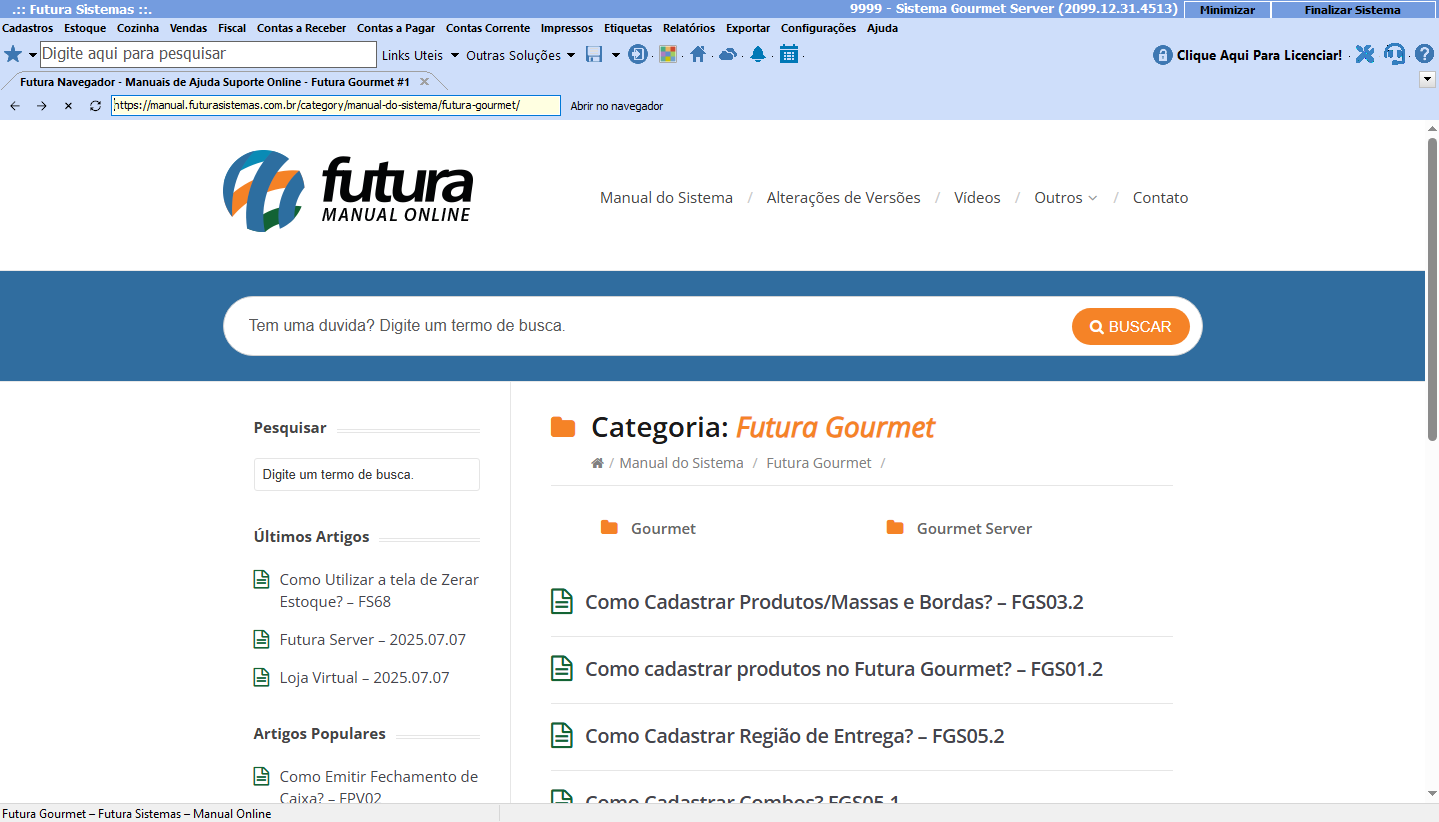
Task: Click the page vertical scrollbar thumb
Action: [1432, 290]
